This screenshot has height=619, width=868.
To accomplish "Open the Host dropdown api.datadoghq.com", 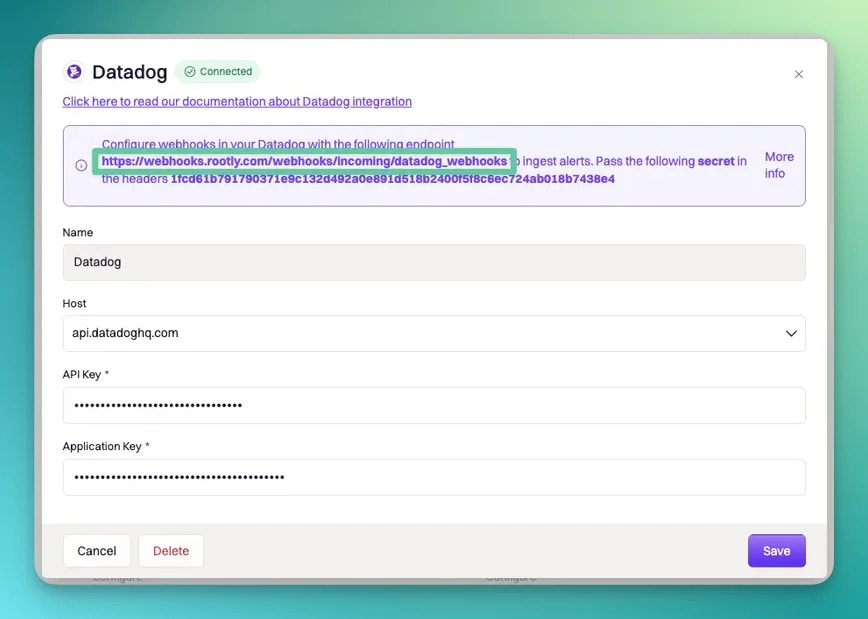I will (x=434, y=333).
